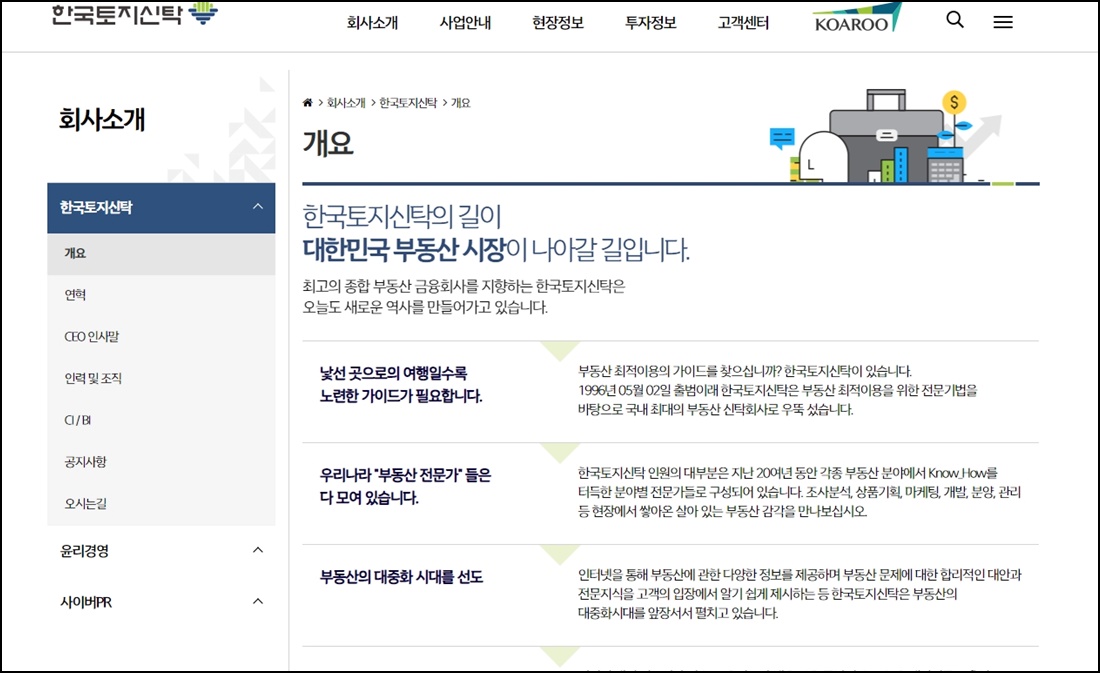Viewport: 1100px width, 673px height.
Task: Click the heading '낯선 곳으로의 여행일수록'
Action: [393, 373]
